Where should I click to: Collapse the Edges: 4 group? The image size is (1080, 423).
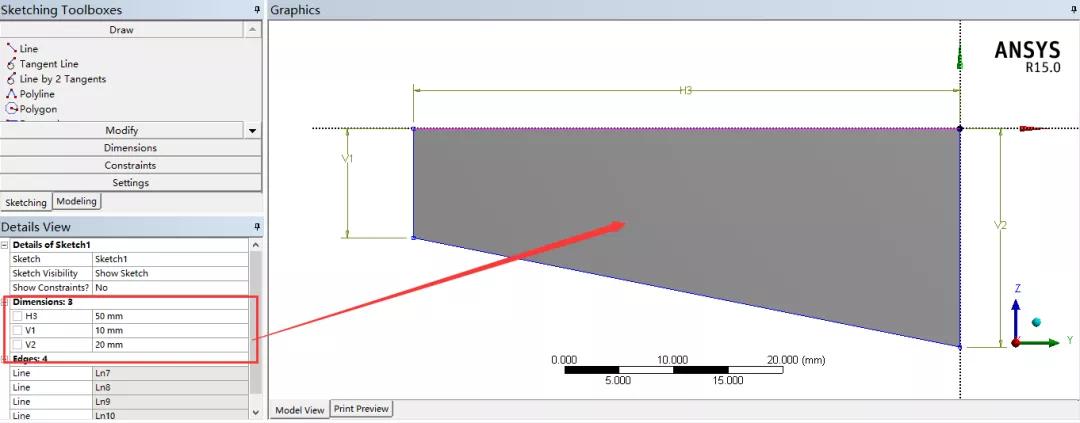[x=5, y=359]
